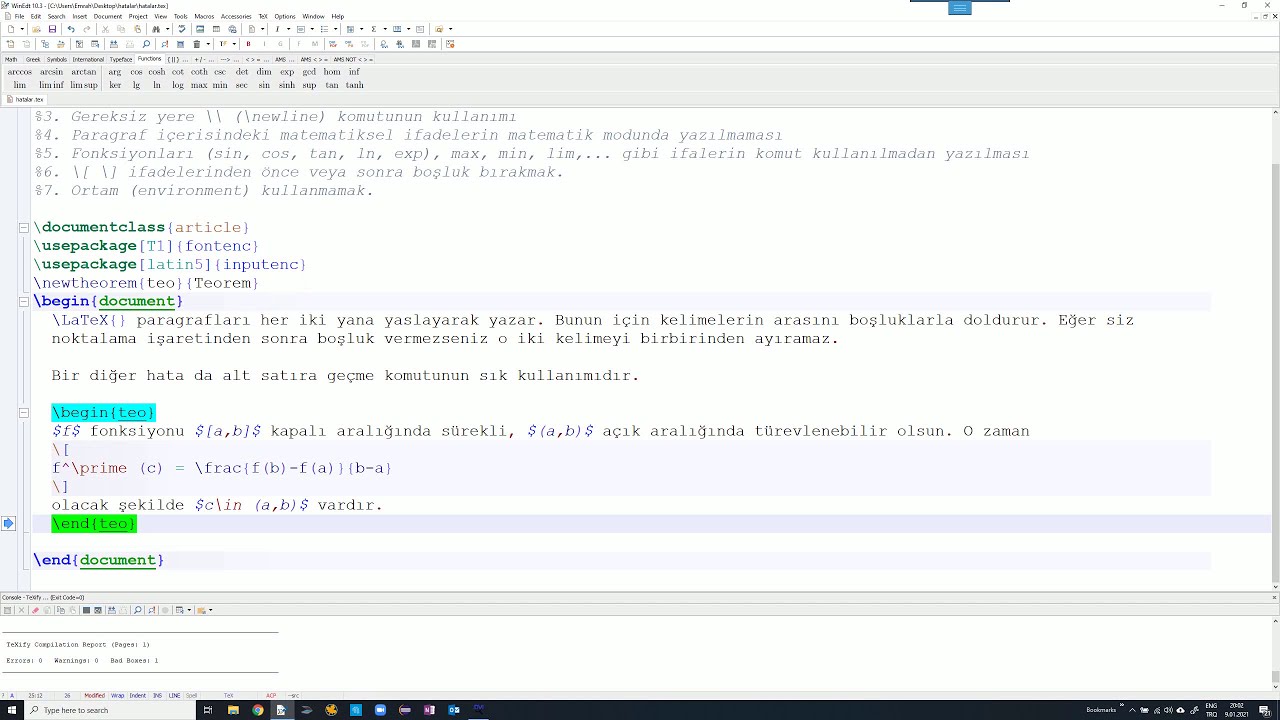
Task: Open Task View on the taskbar
Action: [208, 710]
